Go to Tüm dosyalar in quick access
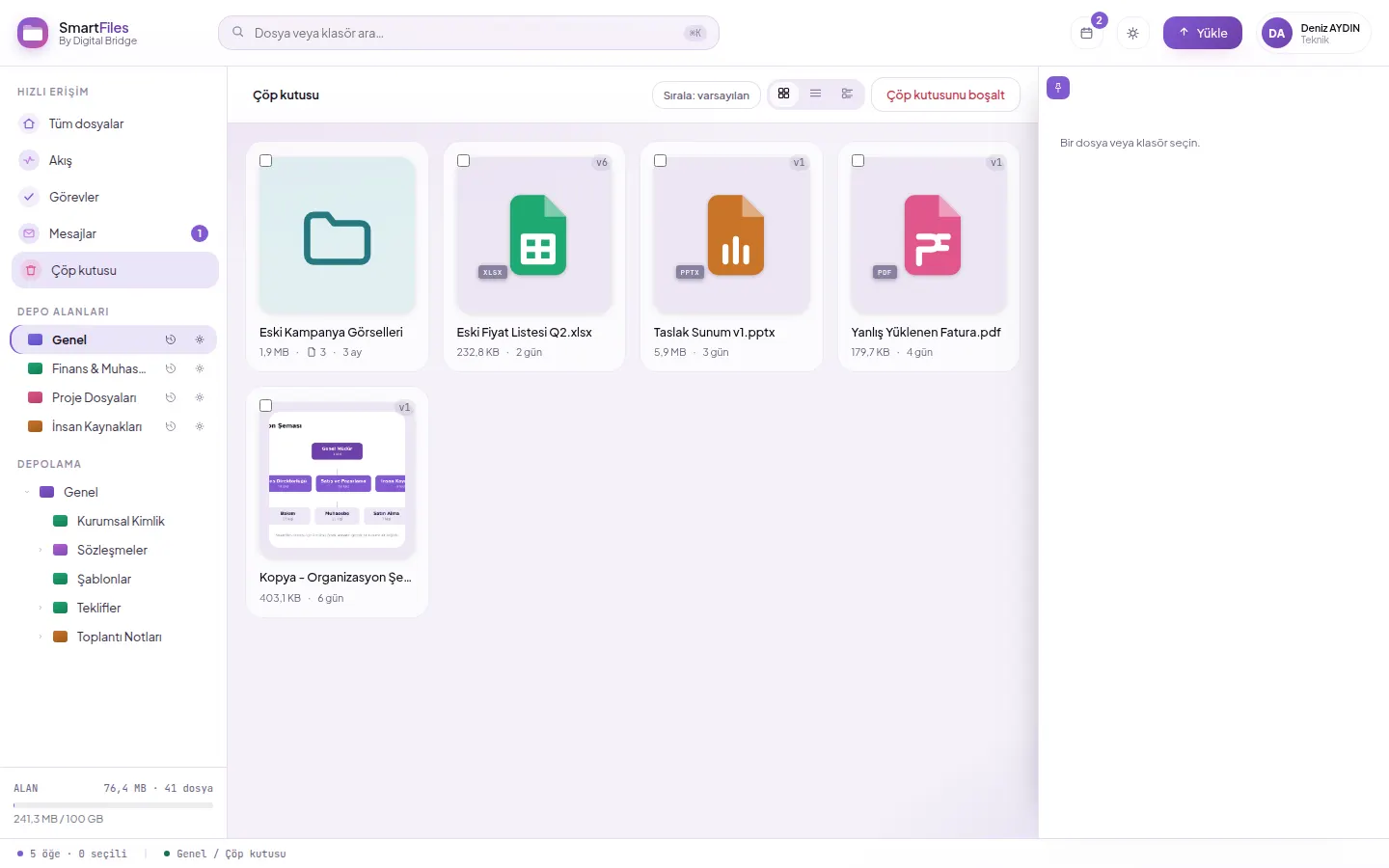This screenshot has height=868, width=1389. click(115, 123)
